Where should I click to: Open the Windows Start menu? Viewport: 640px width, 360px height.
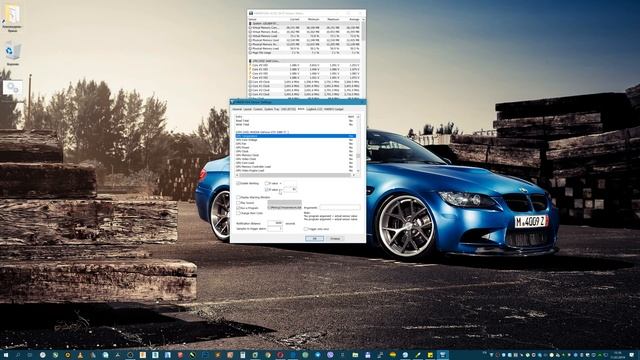click(x=6, y=355)
